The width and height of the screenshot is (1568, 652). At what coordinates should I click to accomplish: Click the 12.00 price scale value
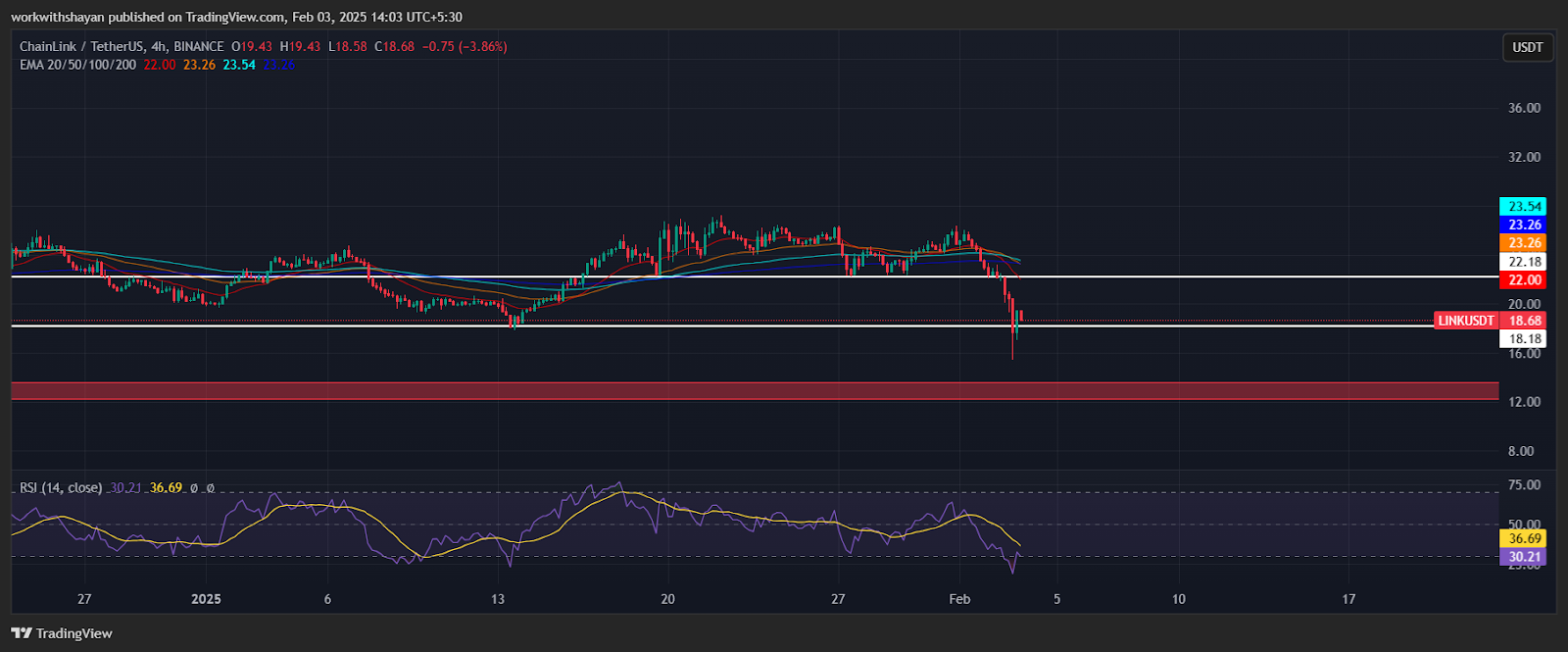click(1524, 402)
